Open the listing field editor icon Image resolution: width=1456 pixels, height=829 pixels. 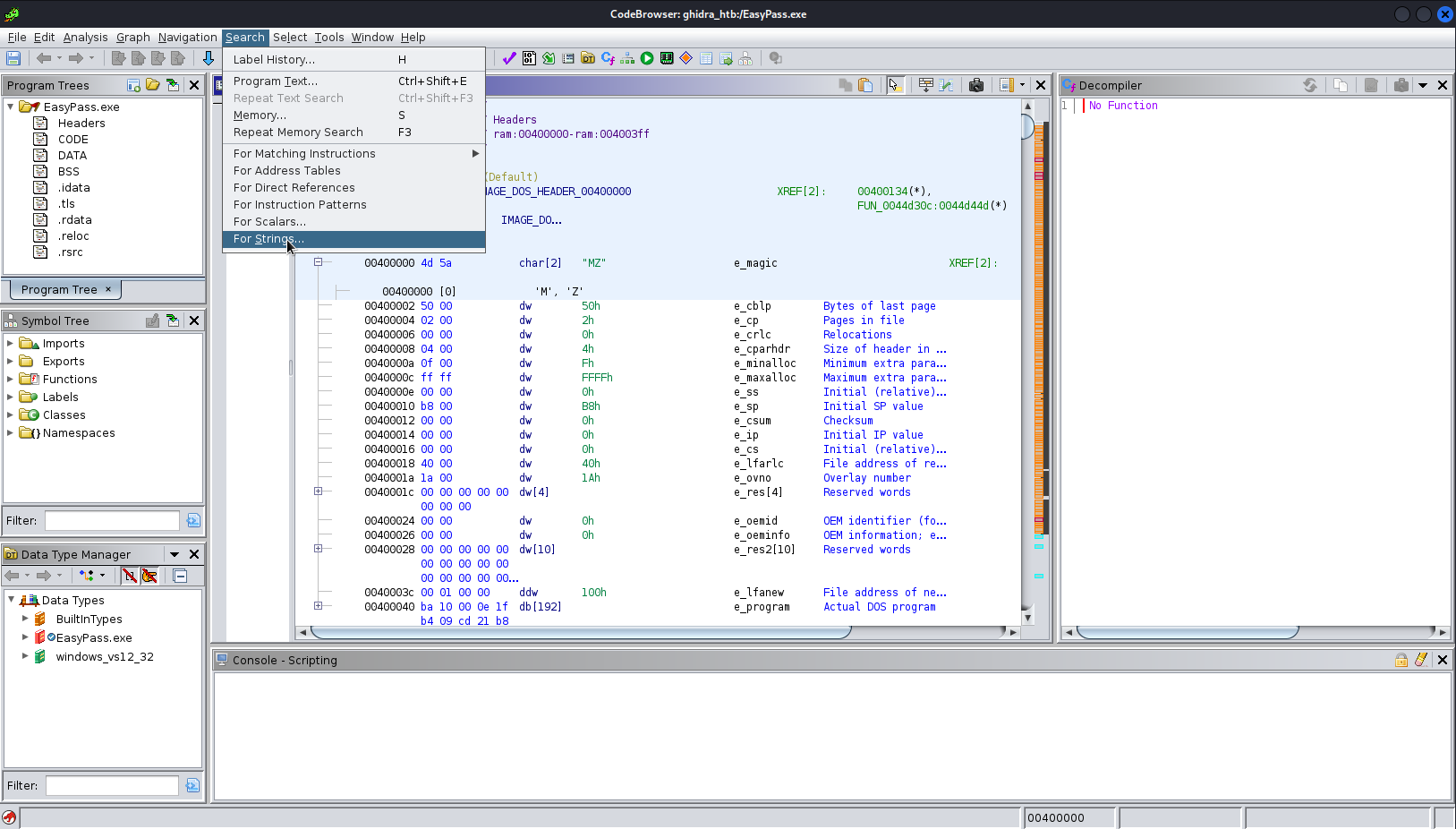point(926,85)
